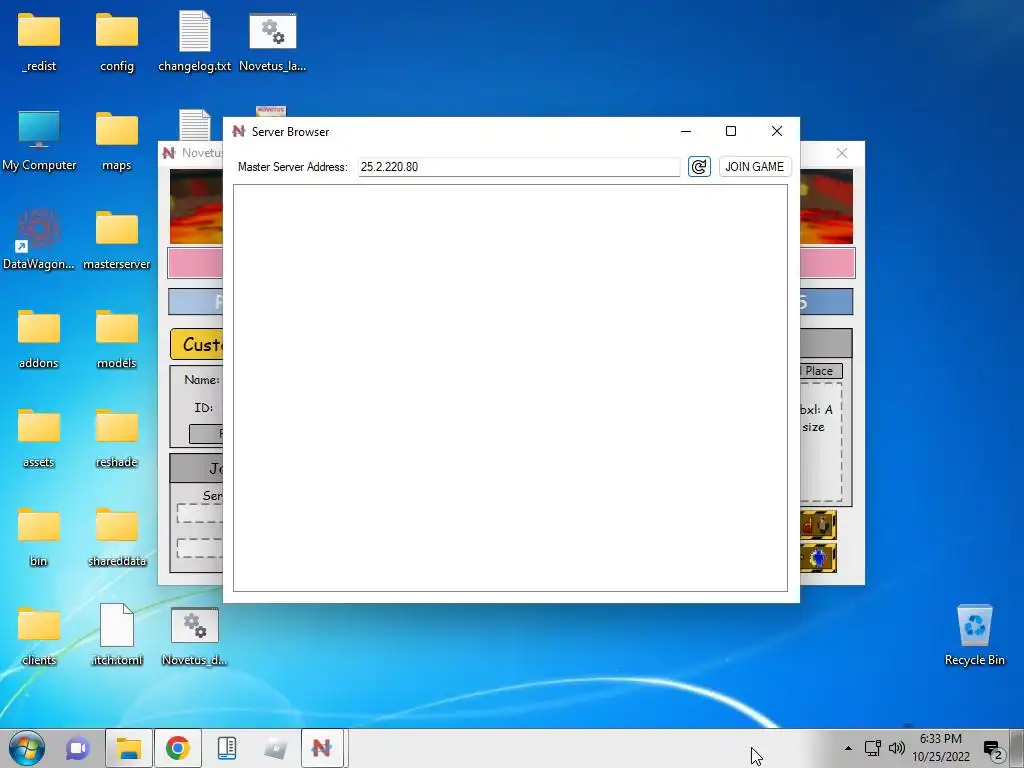Open the assets folder
This screenshot has width=1024, height=768.
tap(39, 438)
